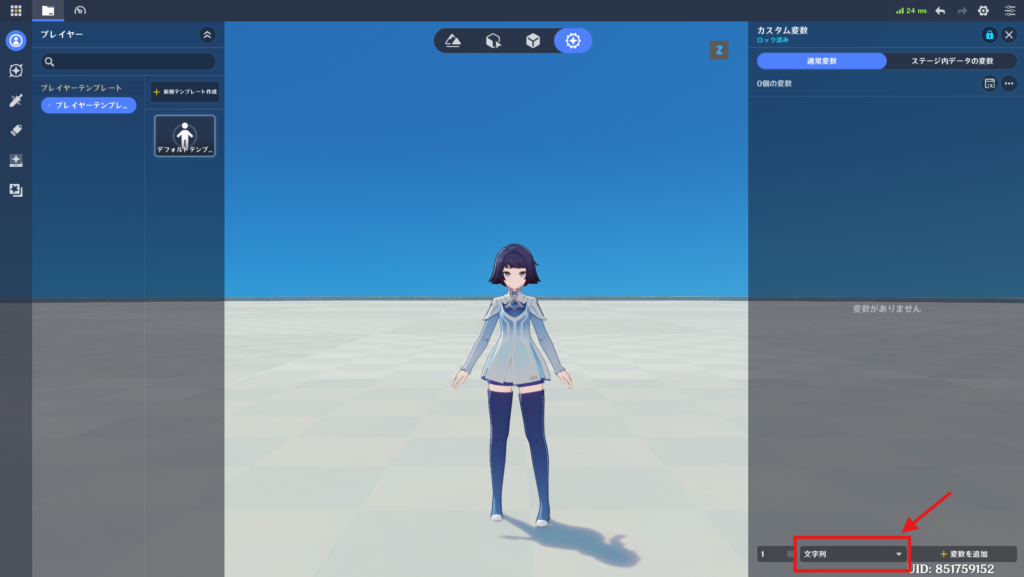Switch to 通常変数 tab
Screen dimensions: 1024x577
pos(822,61)
